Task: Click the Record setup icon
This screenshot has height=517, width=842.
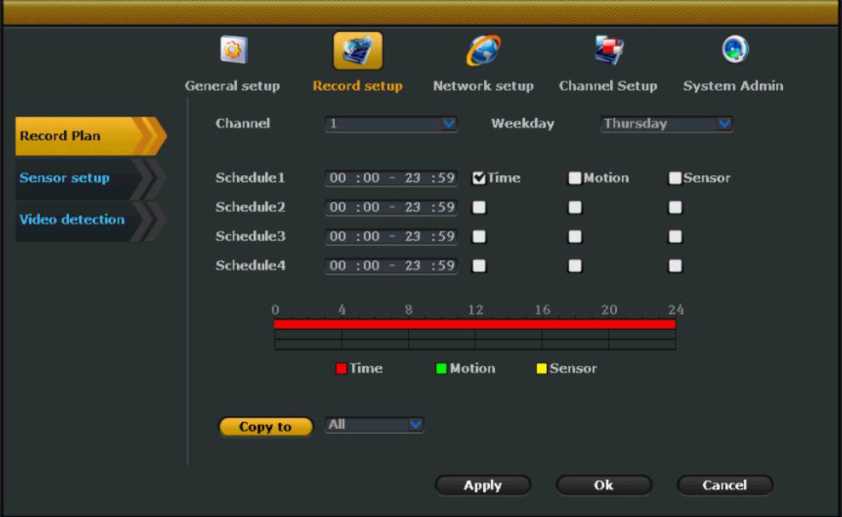Action: tap(357, 51)
